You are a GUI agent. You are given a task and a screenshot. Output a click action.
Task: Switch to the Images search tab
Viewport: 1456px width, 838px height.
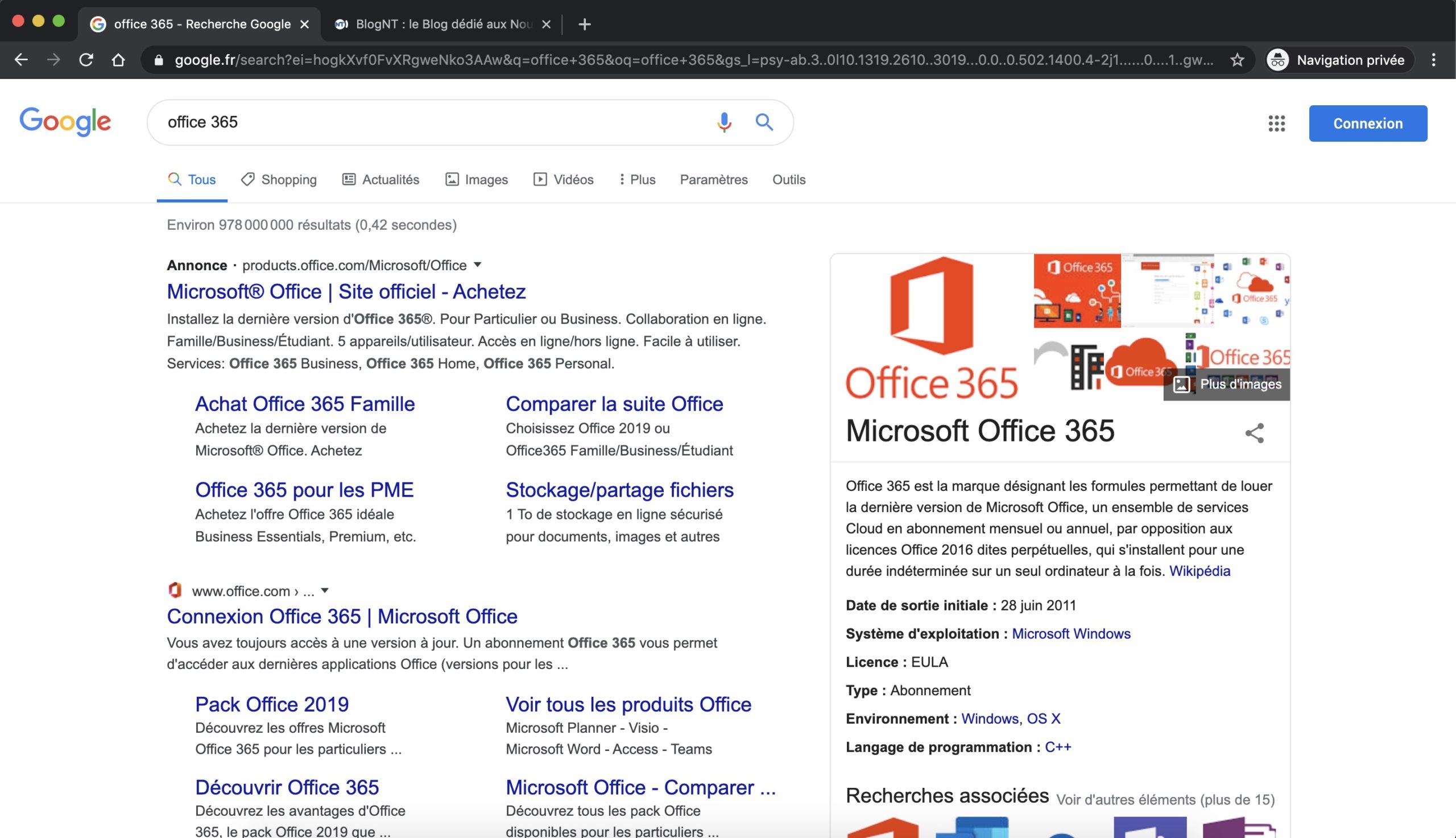[x=476, y=180]
